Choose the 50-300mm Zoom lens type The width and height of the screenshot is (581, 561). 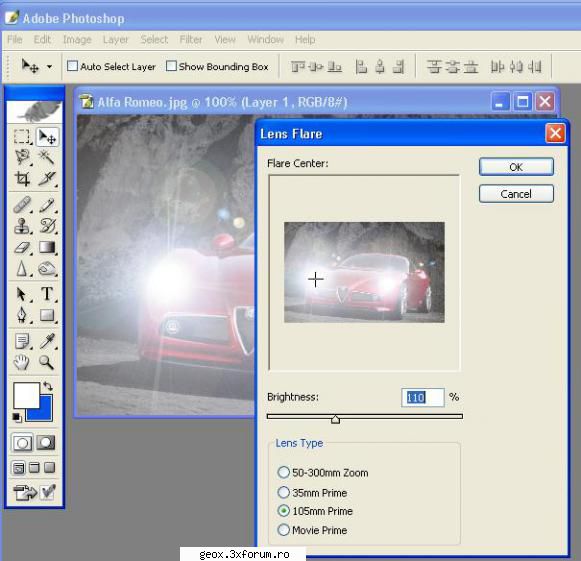click(x=283, y=472)
